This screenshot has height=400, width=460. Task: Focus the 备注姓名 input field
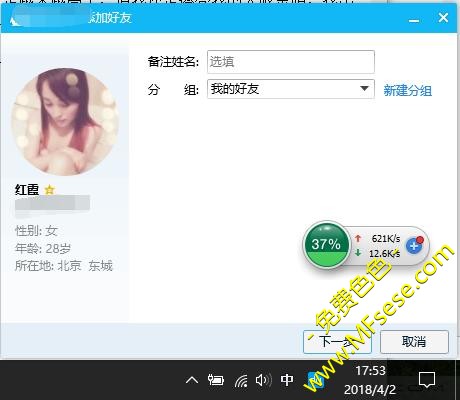(291, 62)
